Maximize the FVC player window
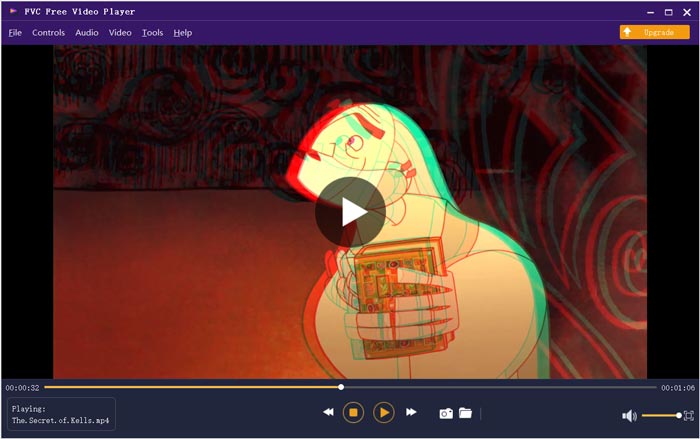 point(669,13)
